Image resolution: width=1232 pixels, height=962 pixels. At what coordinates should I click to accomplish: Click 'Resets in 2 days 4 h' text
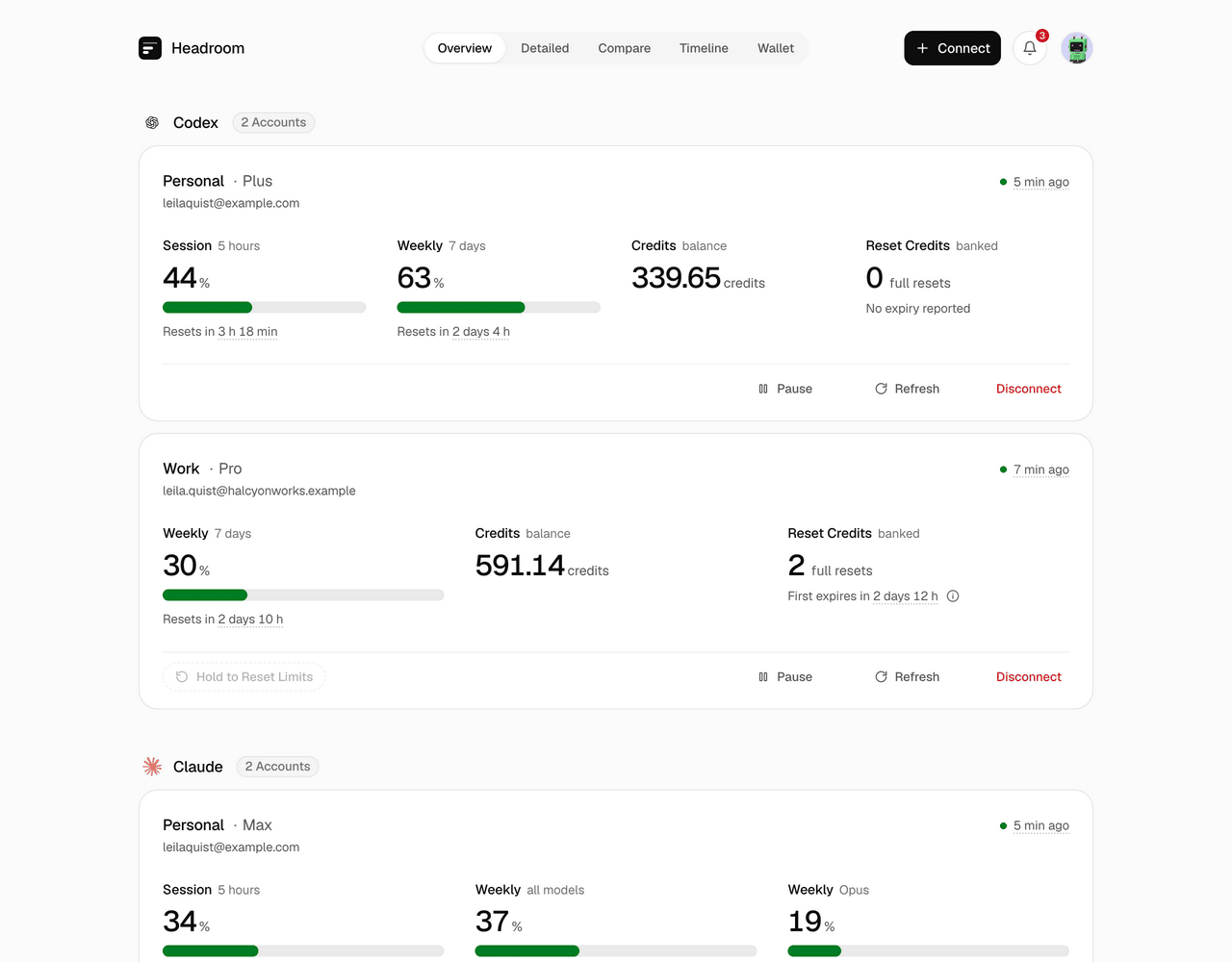[x=453, y=332]
